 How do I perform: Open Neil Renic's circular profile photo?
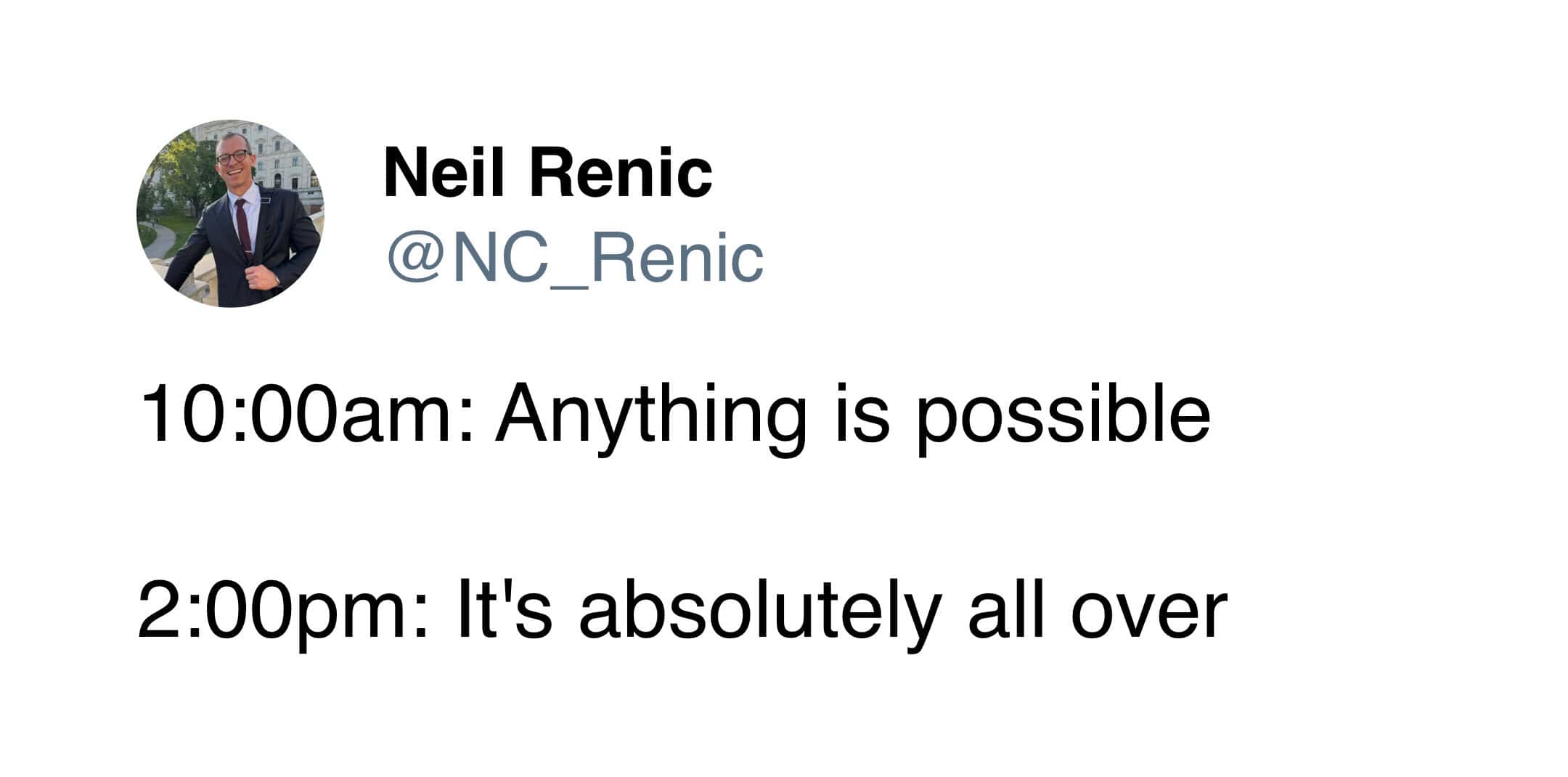tap(230, 213)
